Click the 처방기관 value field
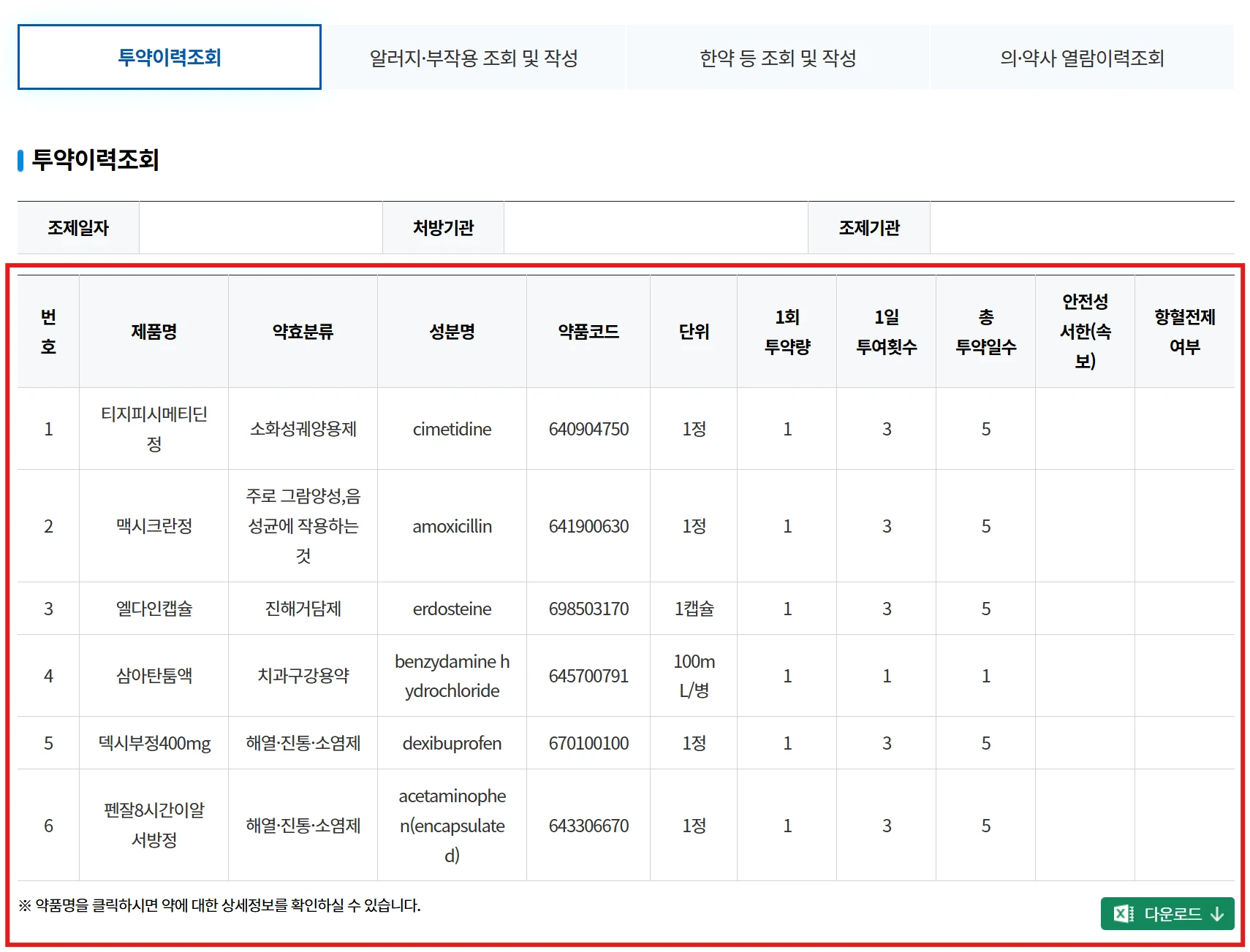 pyautogui.click(x=656, y=228)
